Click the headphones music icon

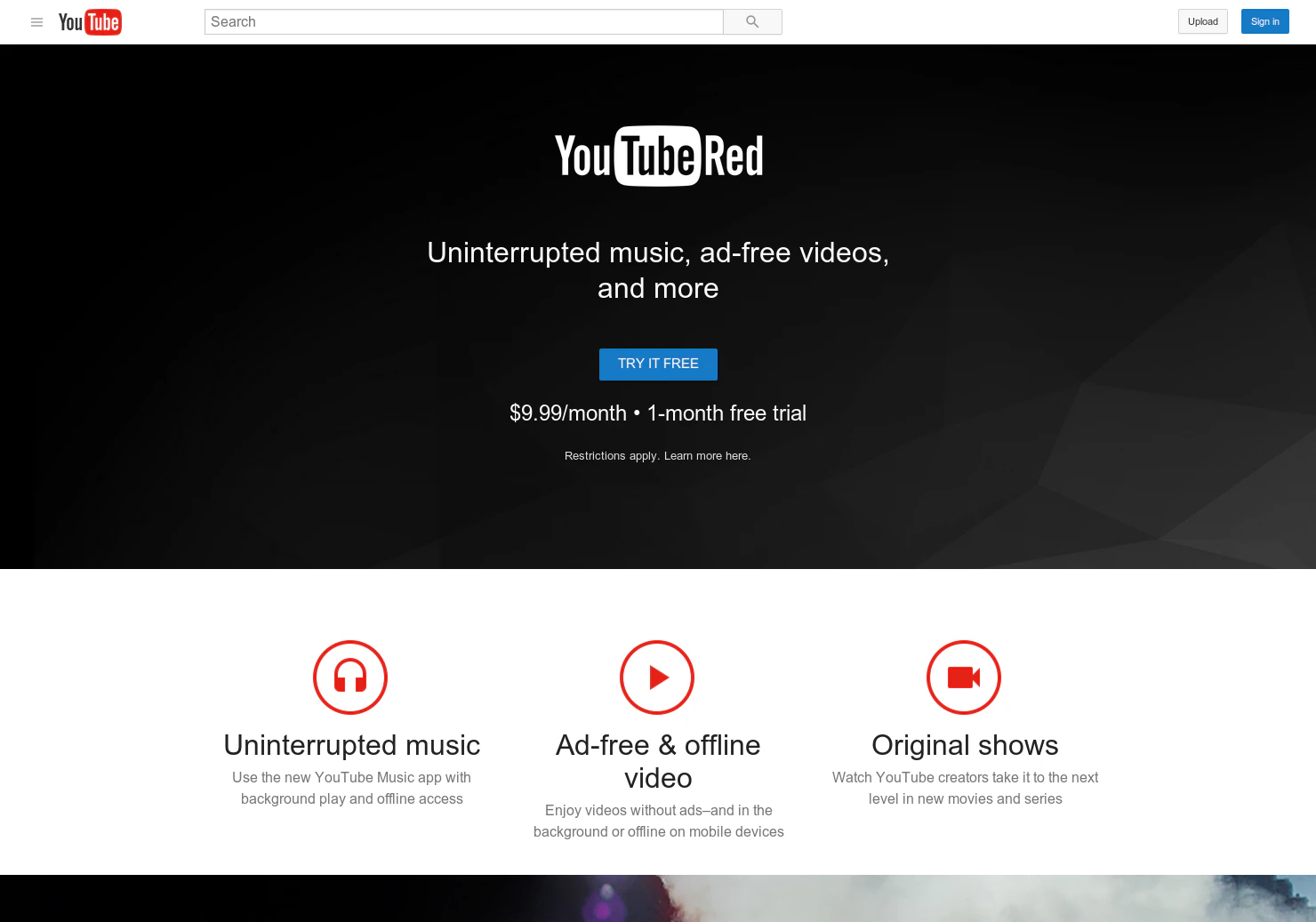pos(350,677)
